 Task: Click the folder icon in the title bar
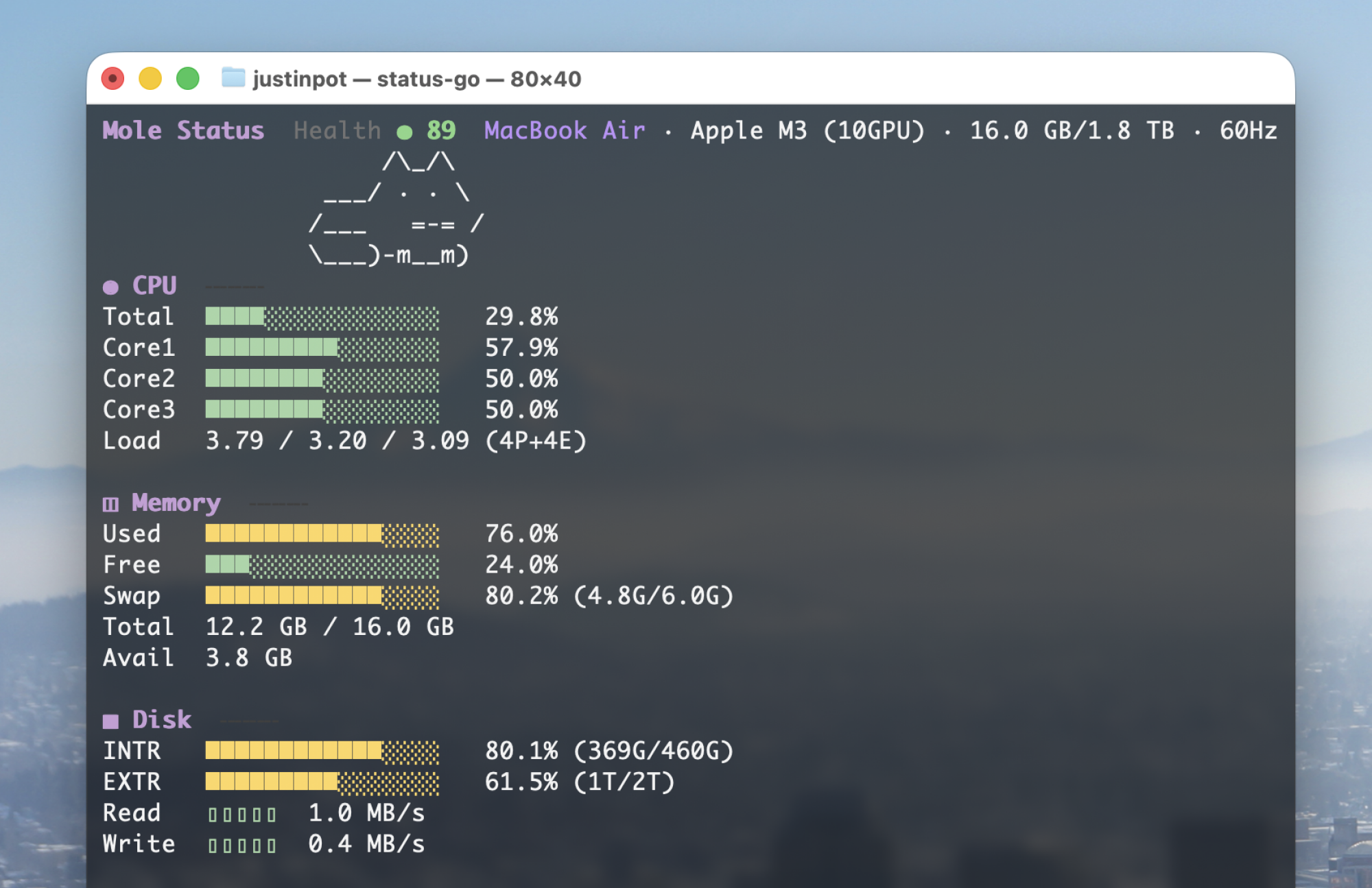click(x=233, y=77)
